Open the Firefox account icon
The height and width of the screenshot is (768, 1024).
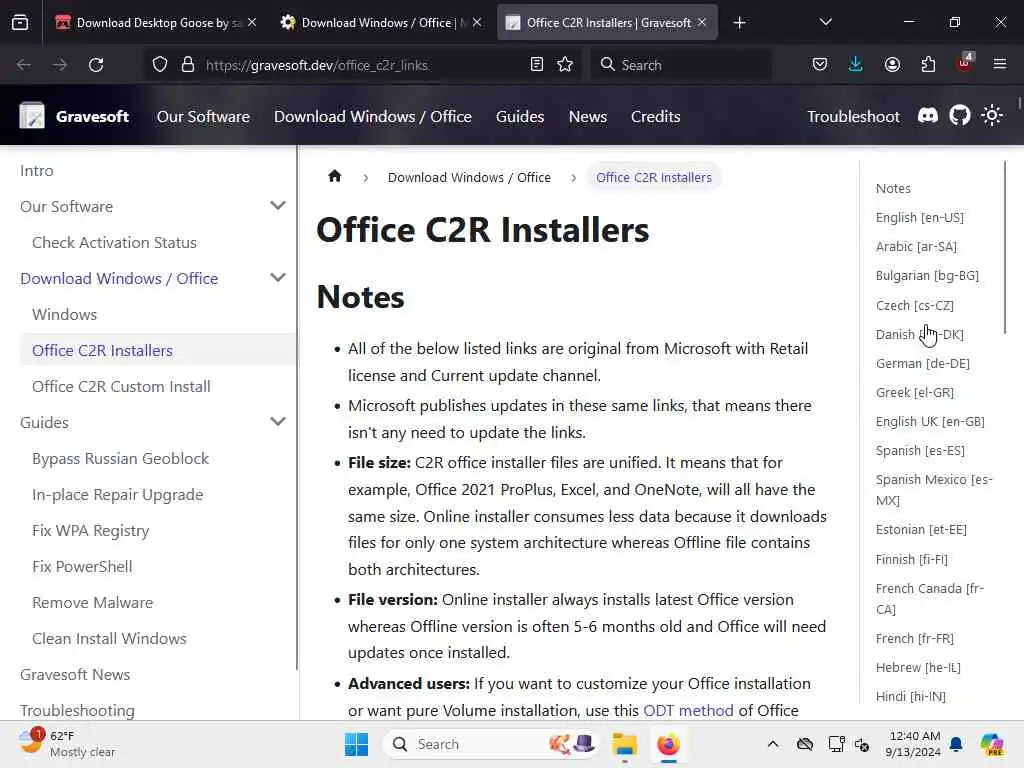point(892,65)
